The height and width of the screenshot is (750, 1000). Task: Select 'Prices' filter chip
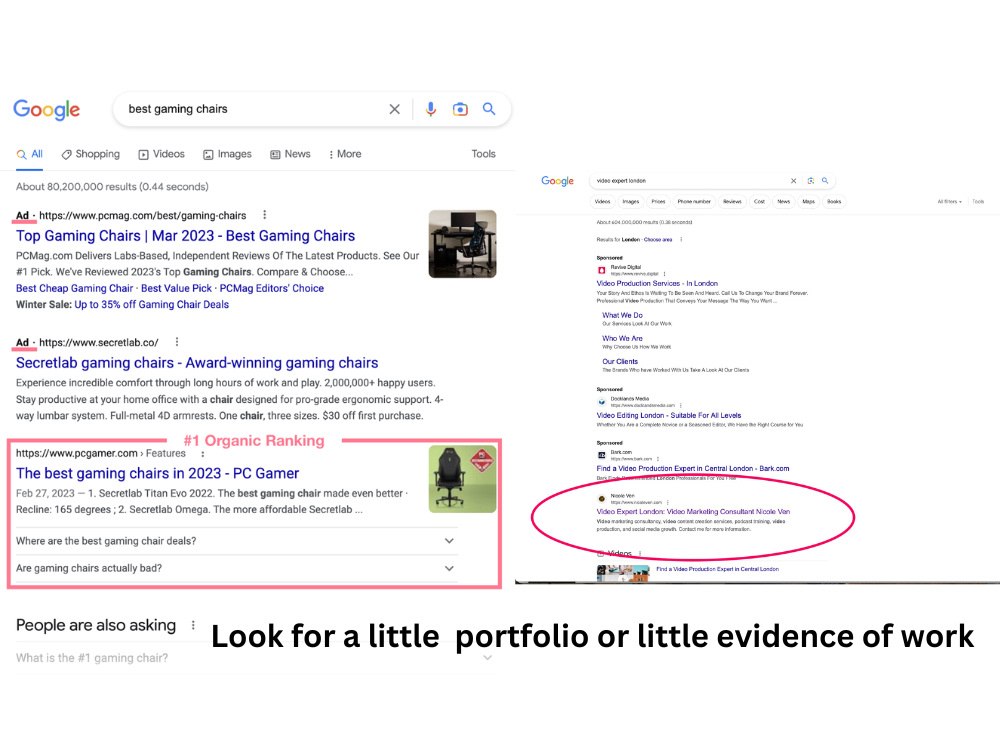(x=658, y=202)
